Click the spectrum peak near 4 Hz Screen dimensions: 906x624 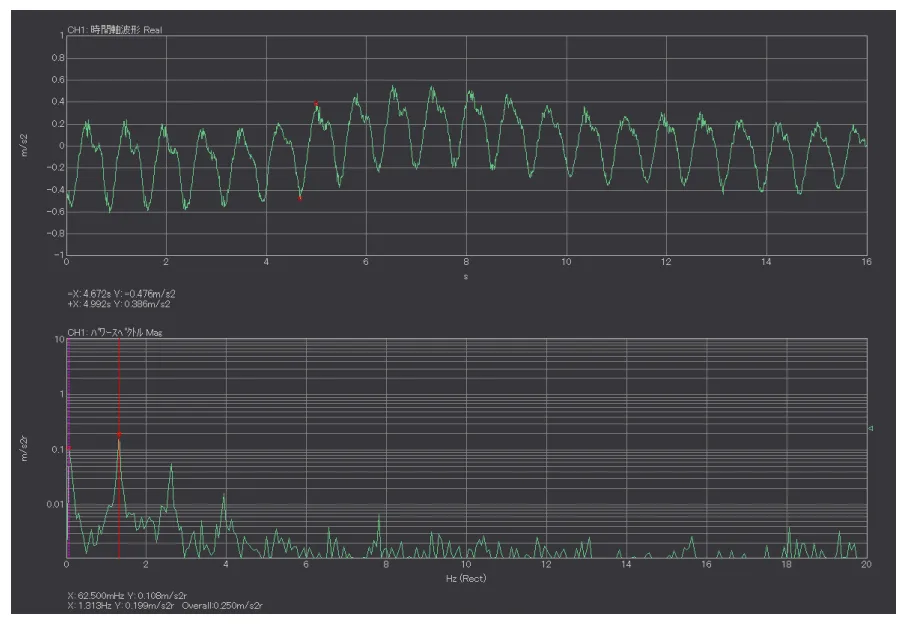pyautogui.click(x=224, y=497)
